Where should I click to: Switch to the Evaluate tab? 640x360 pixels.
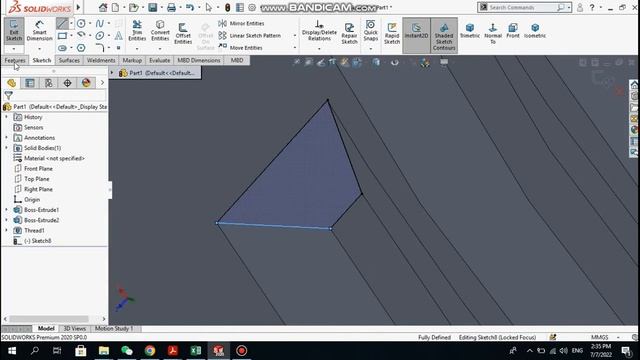[x=160, y=60]
